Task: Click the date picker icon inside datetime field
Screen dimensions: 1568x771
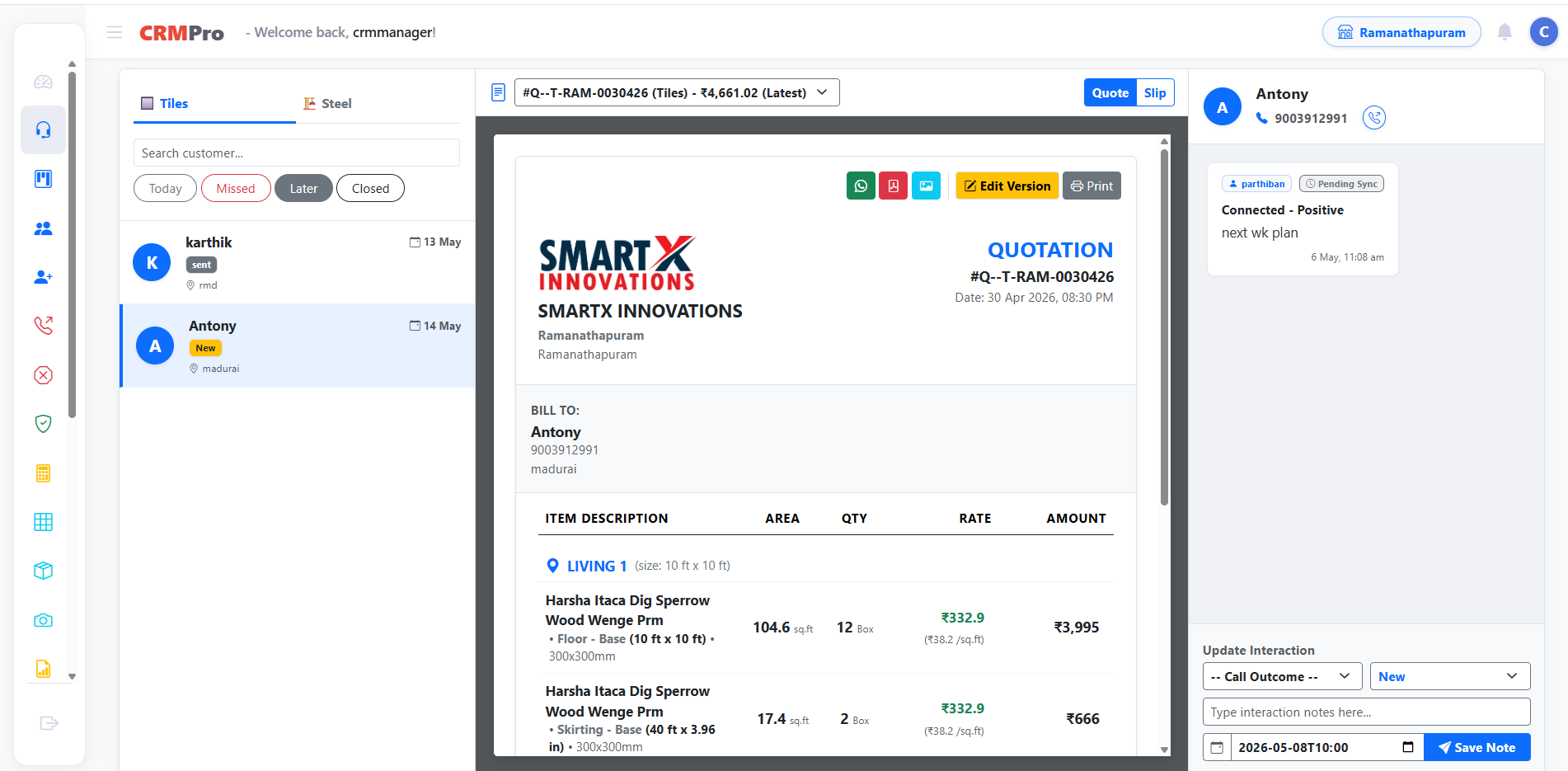Action: click(x=1408, y=747)
